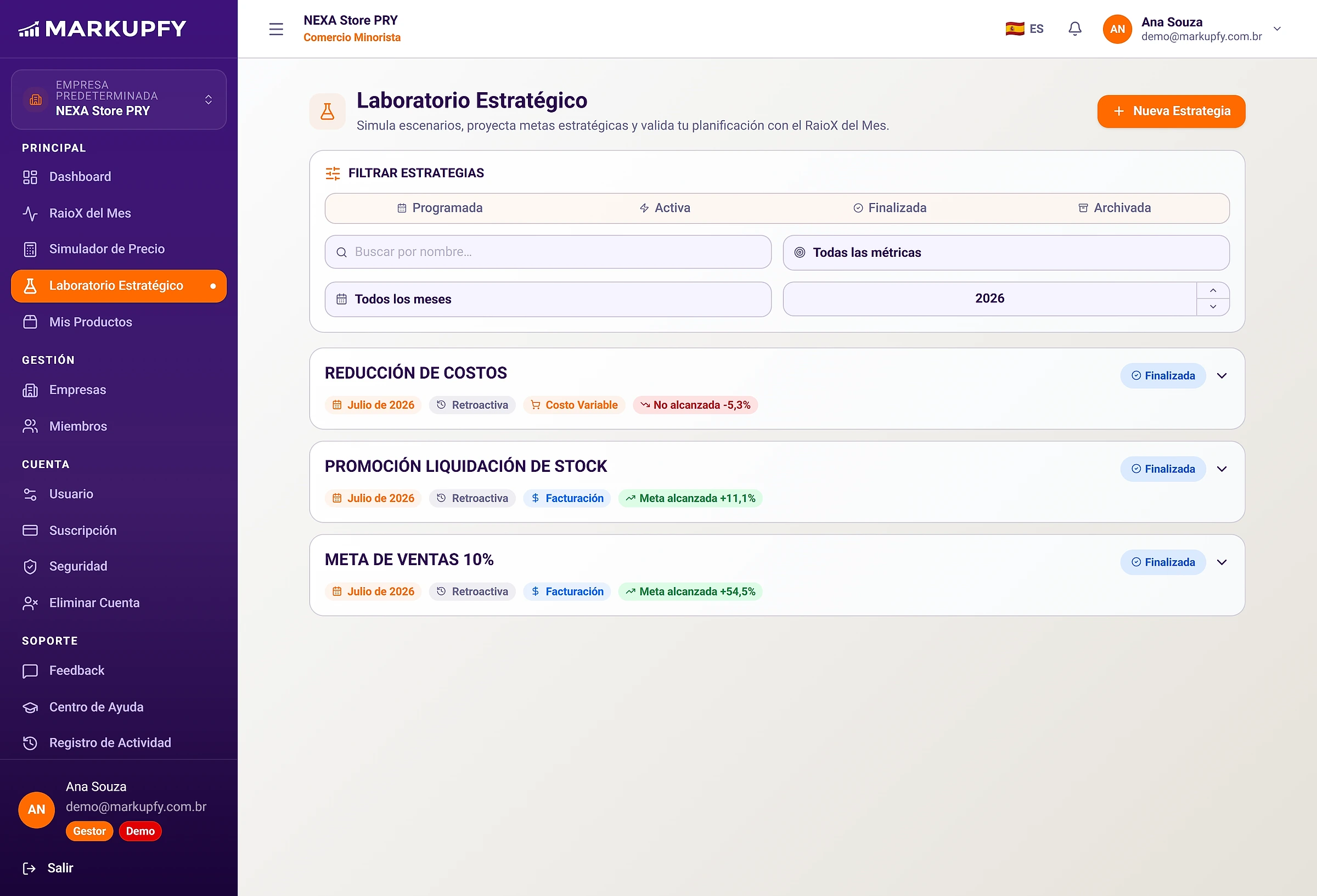Open Feedback in the sidebar
The height and width of the screenshot is (896, 1317).
119,670
